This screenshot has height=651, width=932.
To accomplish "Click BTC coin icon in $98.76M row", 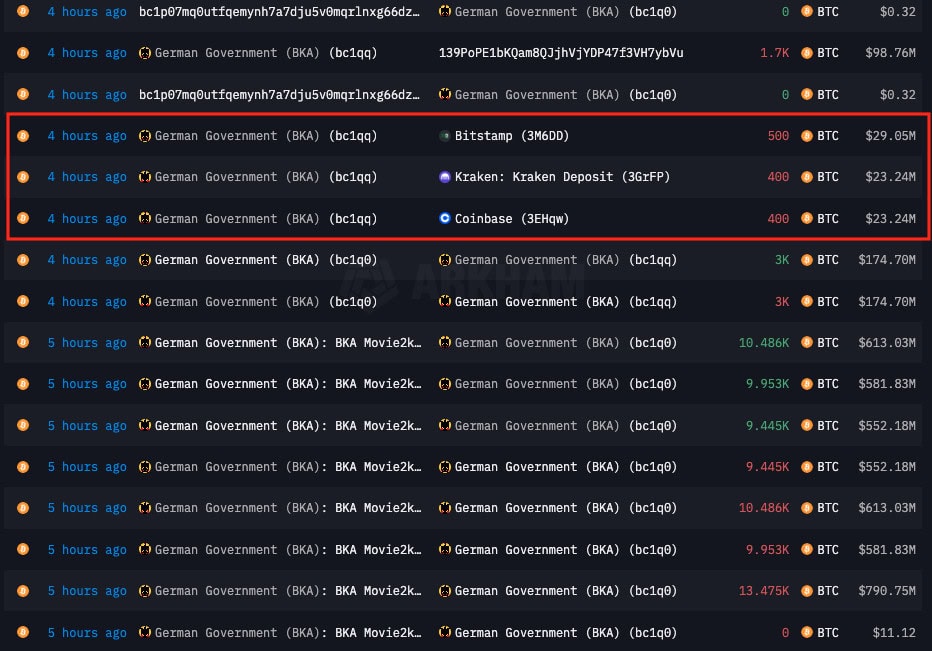I will pos(807,53).
